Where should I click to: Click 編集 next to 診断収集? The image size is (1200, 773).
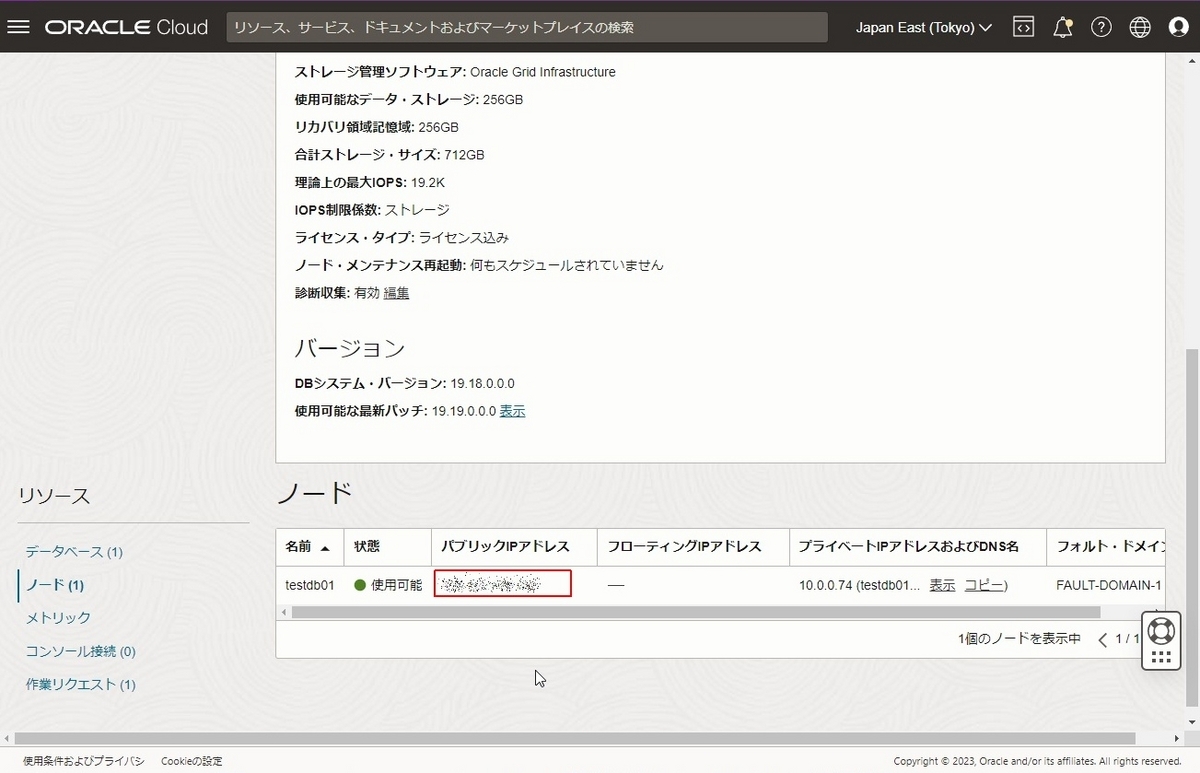395,293
